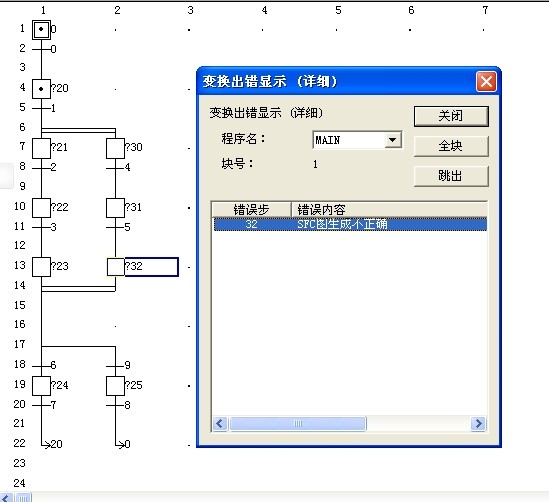Select SFC step box ?20
The image size is (549, 502).
(41, 89)
